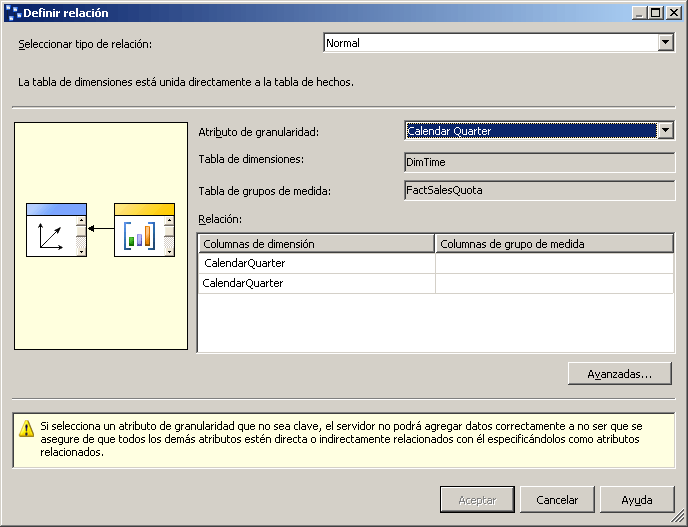
Task: Close the Definir relación dialog
Action: pos(674,13)
